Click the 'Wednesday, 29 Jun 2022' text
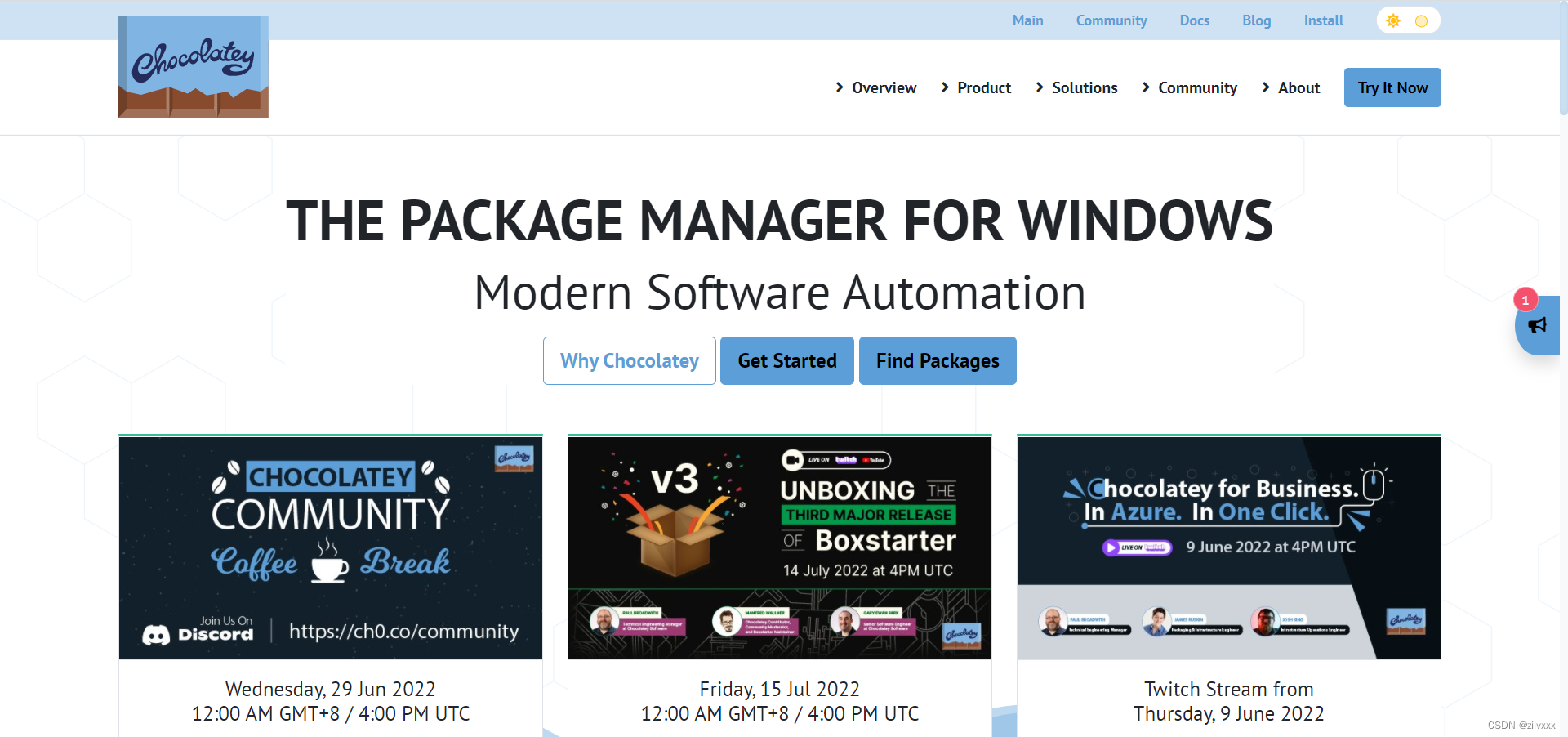1568x737 pixels. pyautogui.click(x=331, y=689)
